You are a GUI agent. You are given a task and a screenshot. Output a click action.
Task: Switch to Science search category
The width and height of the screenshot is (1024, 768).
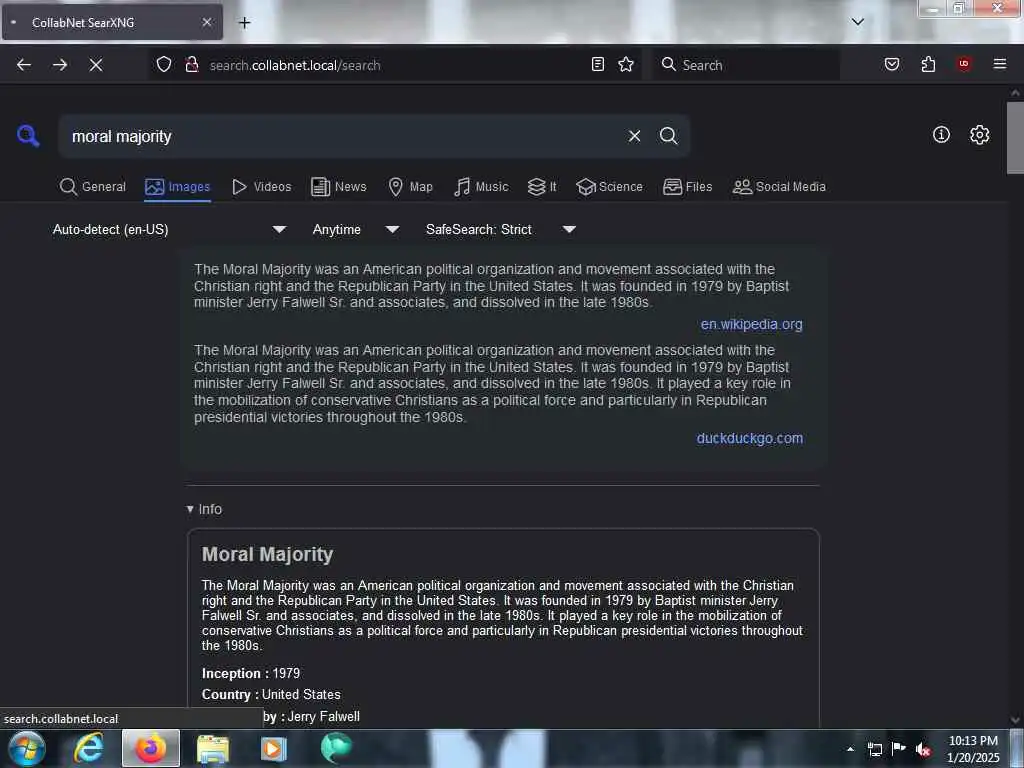tap(609, 187)
